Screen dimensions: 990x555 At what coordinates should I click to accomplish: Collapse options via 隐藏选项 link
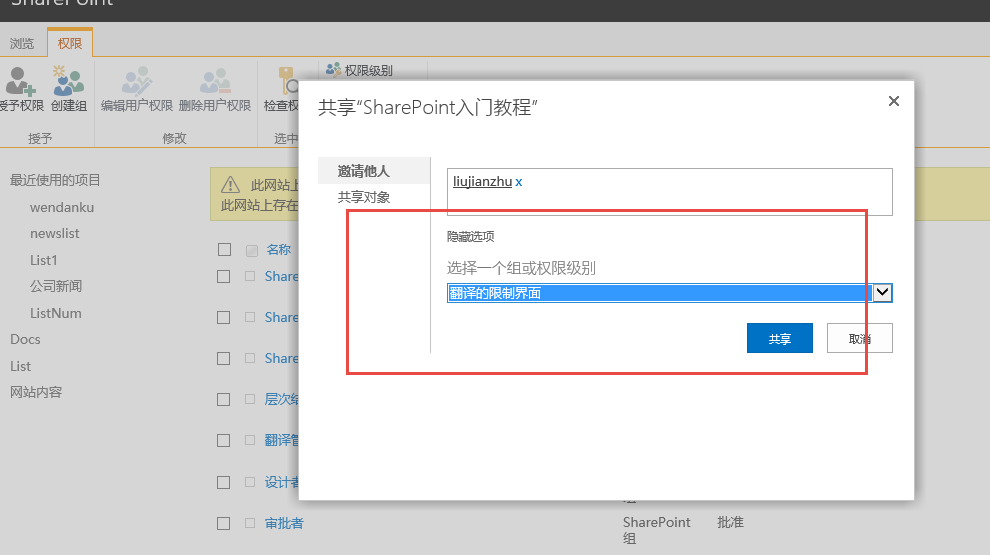pos(470,236)
